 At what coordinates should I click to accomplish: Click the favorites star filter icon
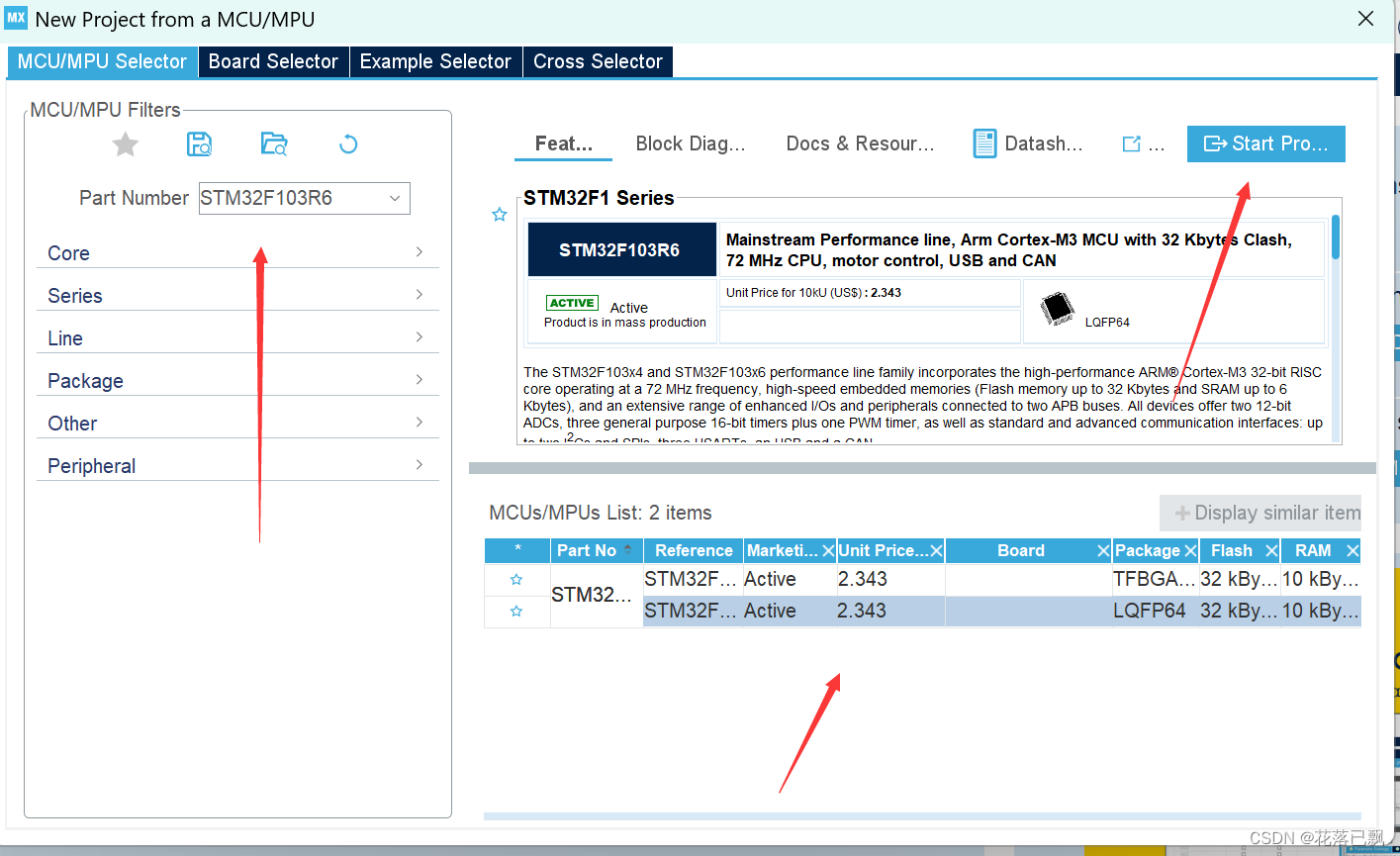[x=126, y=144]
